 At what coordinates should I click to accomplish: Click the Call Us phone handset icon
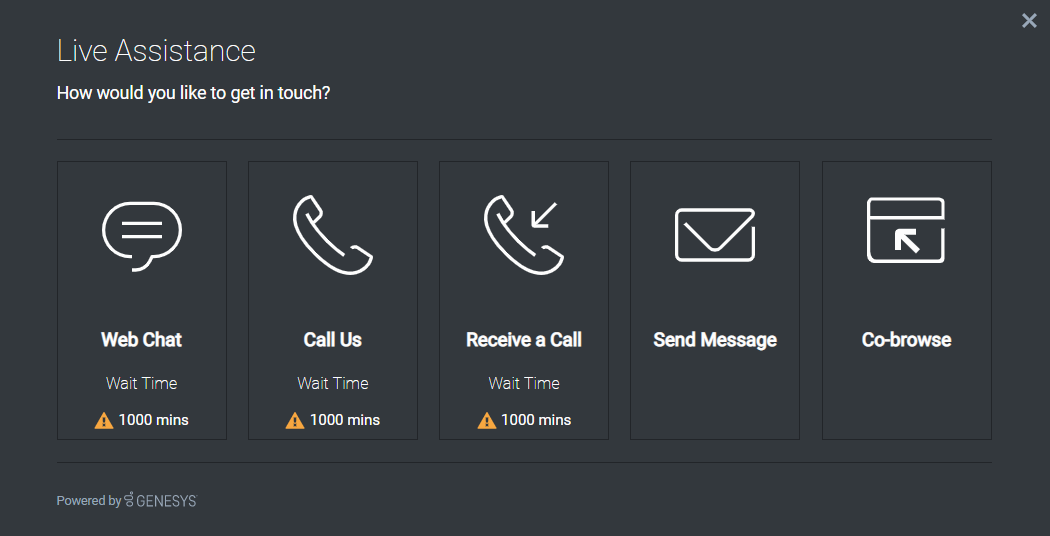pyautogui.click(x=333, y=234)
